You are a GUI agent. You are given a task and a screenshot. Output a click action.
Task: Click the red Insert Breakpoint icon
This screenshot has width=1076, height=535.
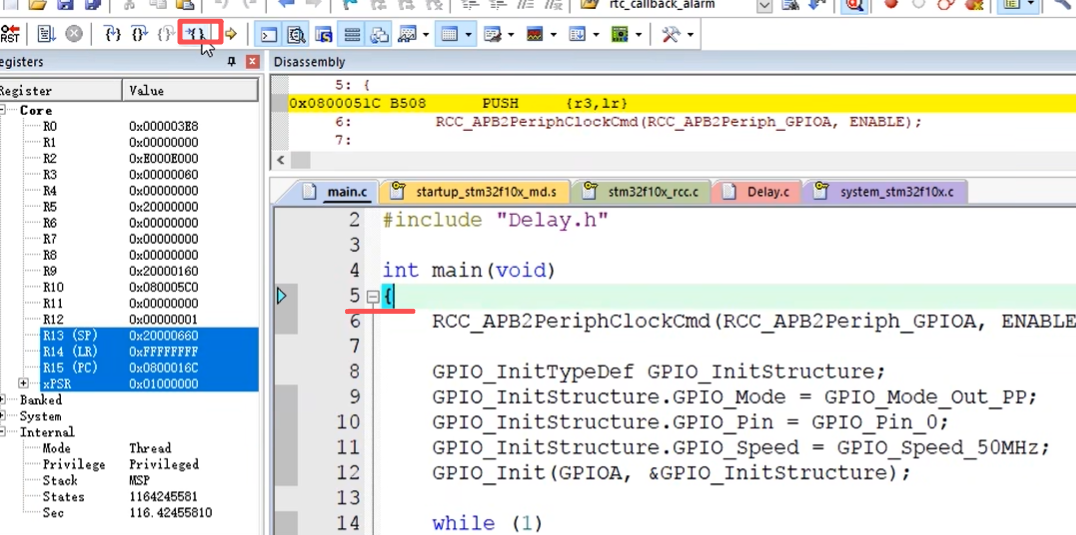(891, 4)
